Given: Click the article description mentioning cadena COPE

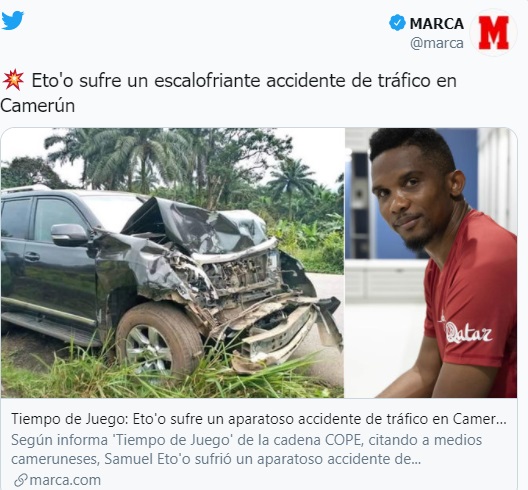Looking at the screenshot, I should click(x=246, y=450).
